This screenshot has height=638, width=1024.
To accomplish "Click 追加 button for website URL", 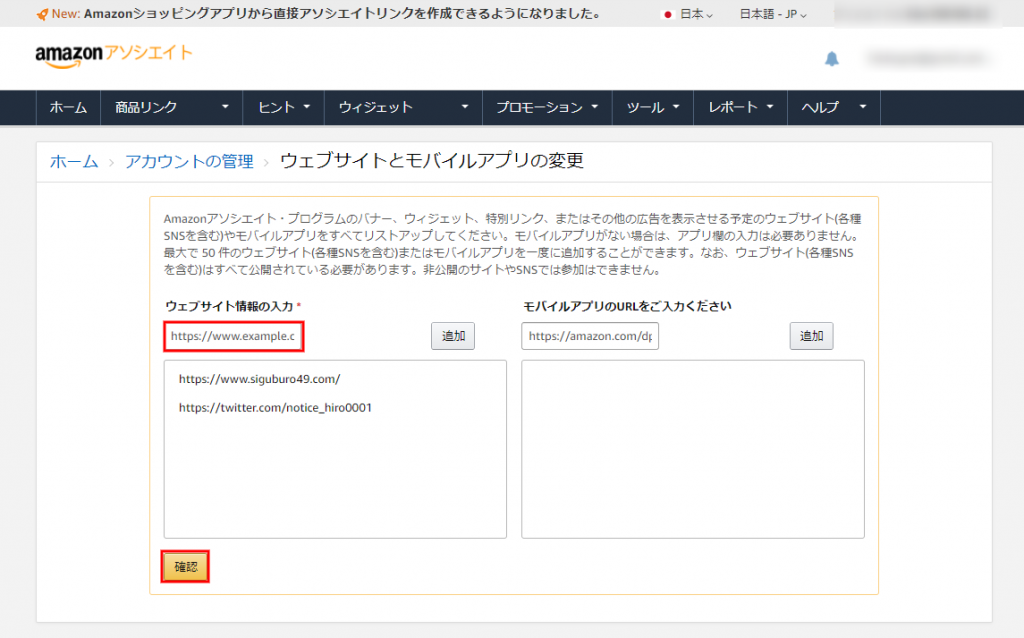I will 453,336.
